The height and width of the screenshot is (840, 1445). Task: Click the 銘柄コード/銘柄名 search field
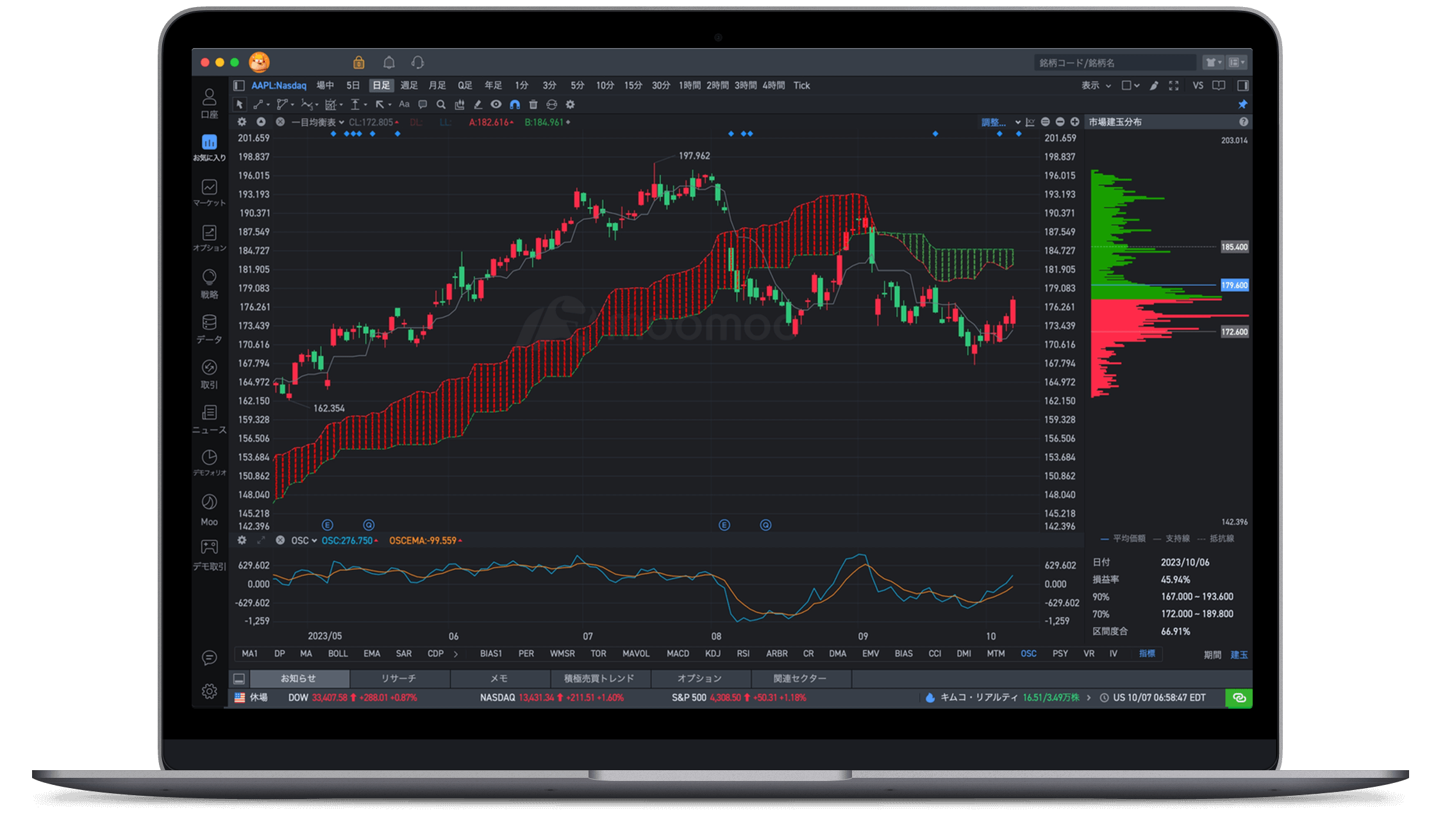point(1114,63)
